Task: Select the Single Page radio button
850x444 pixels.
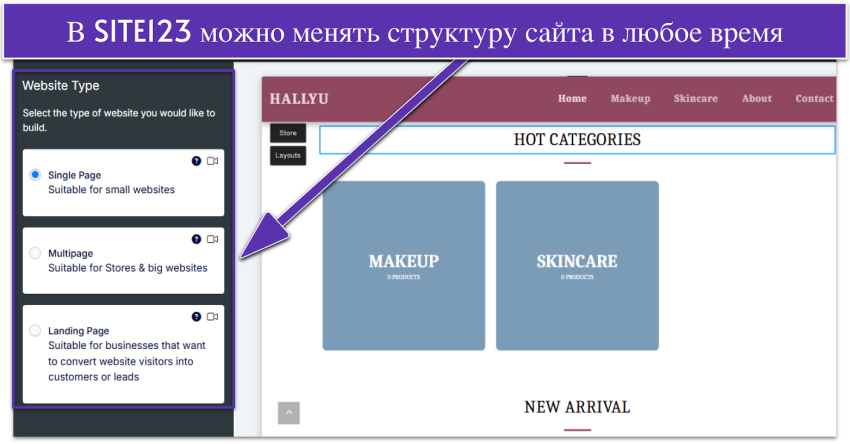Action: (35, 175)
